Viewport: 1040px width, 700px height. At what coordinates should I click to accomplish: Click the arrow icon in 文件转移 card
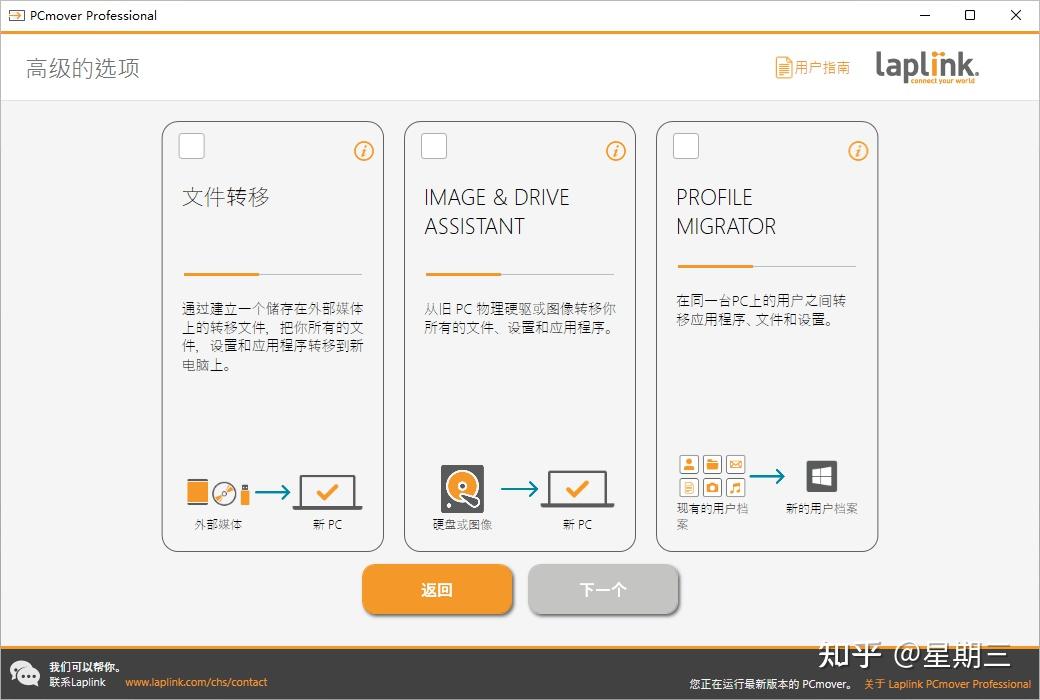pyautogui.click(x=273, y=492)
